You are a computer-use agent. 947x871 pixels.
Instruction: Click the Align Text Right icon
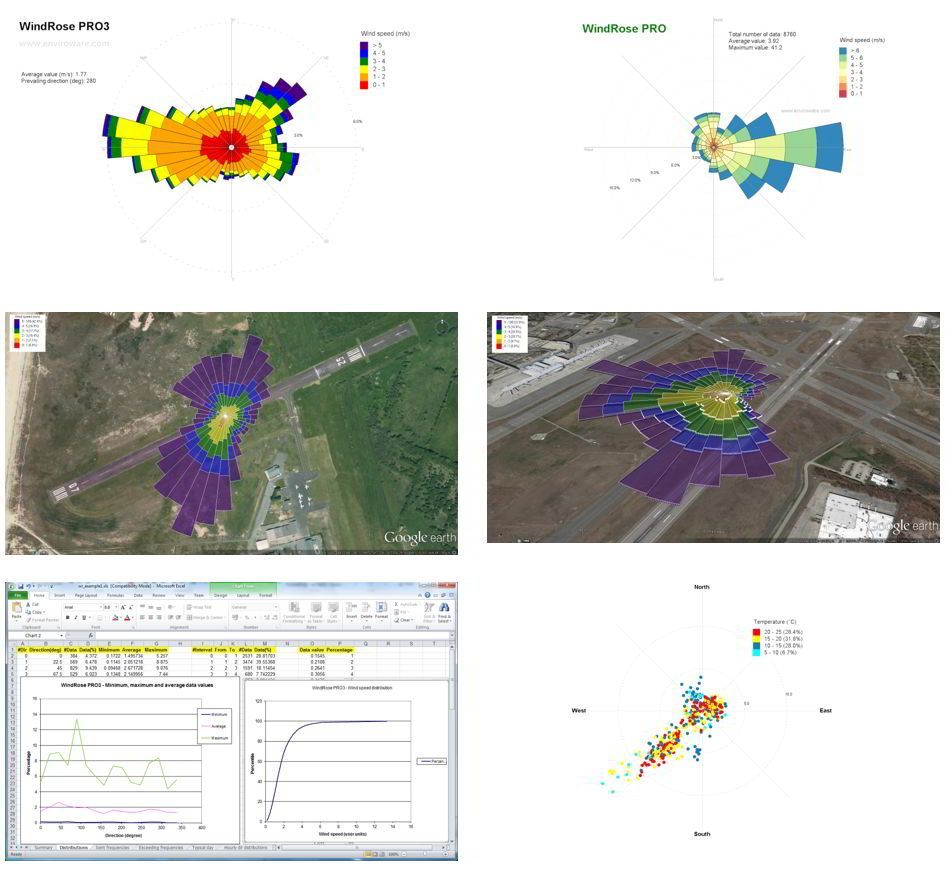(159, 617)
